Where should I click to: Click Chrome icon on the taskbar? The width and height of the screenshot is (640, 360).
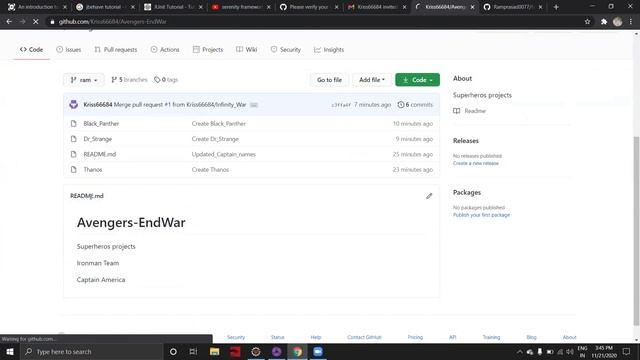tap(297, 351)
